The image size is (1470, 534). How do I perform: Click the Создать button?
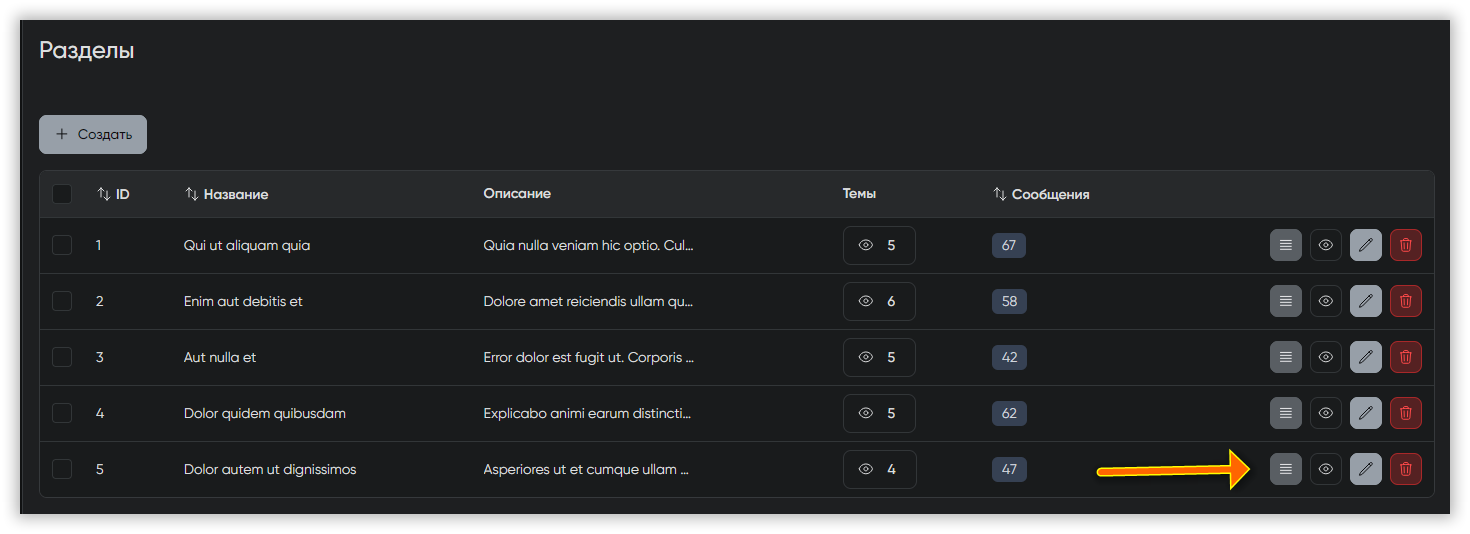click(x=93, y=134)
